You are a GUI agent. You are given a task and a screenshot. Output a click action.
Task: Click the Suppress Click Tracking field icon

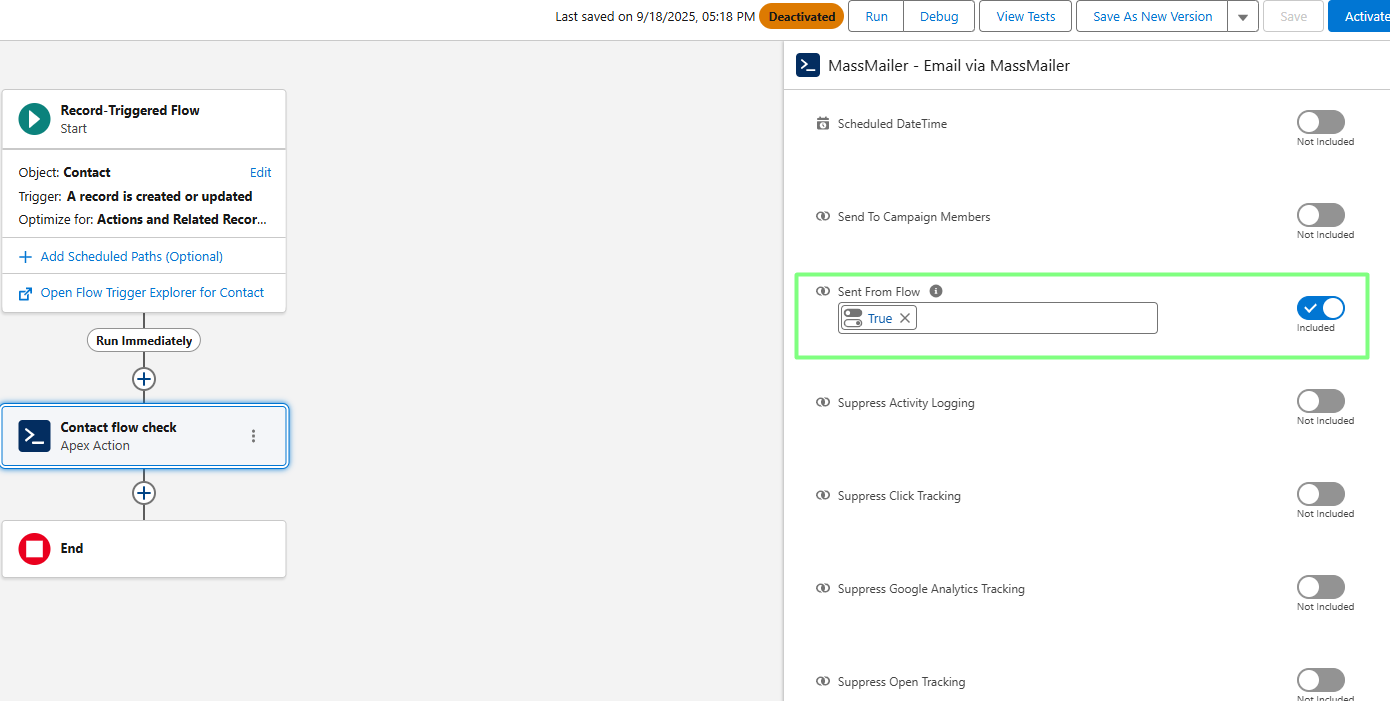pyautogui.click(x=823, y=496)
